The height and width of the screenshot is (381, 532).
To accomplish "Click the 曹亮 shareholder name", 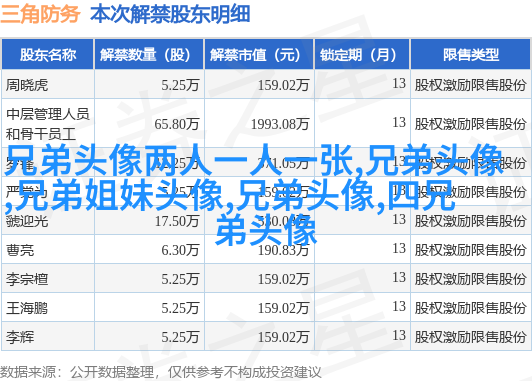I will click(x=20, y=250).
